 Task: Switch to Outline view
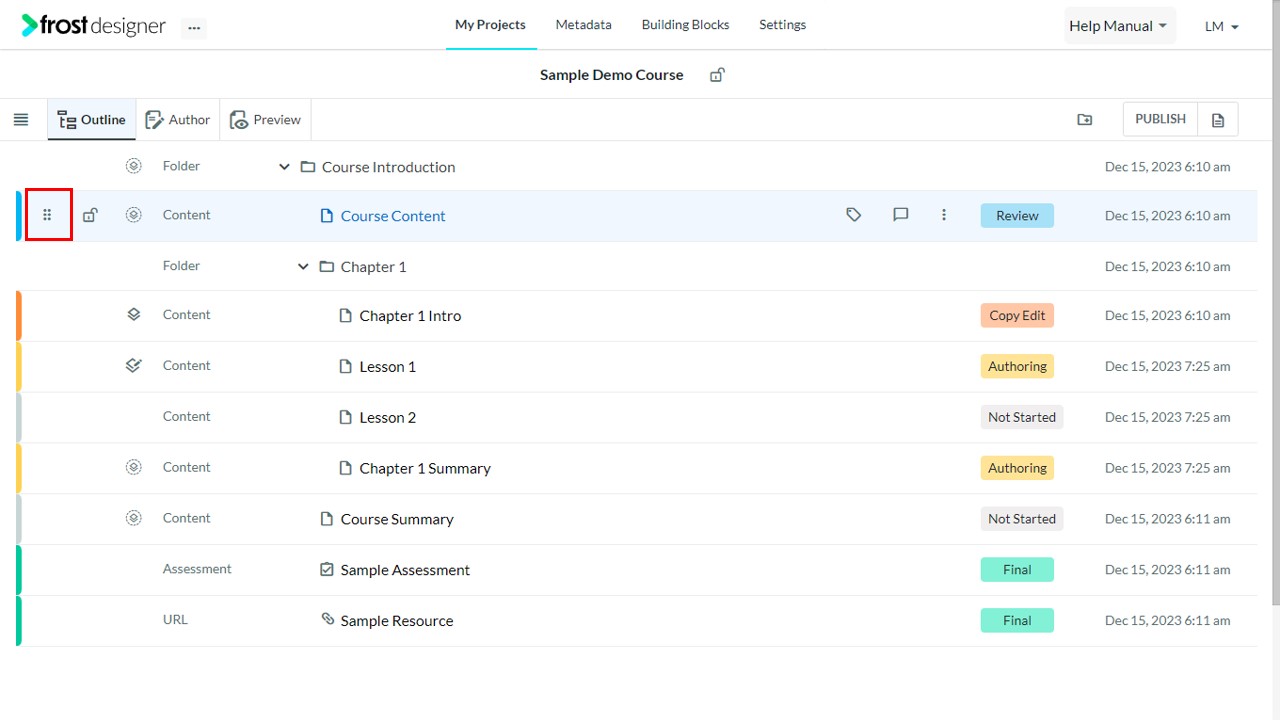[92, 120]
